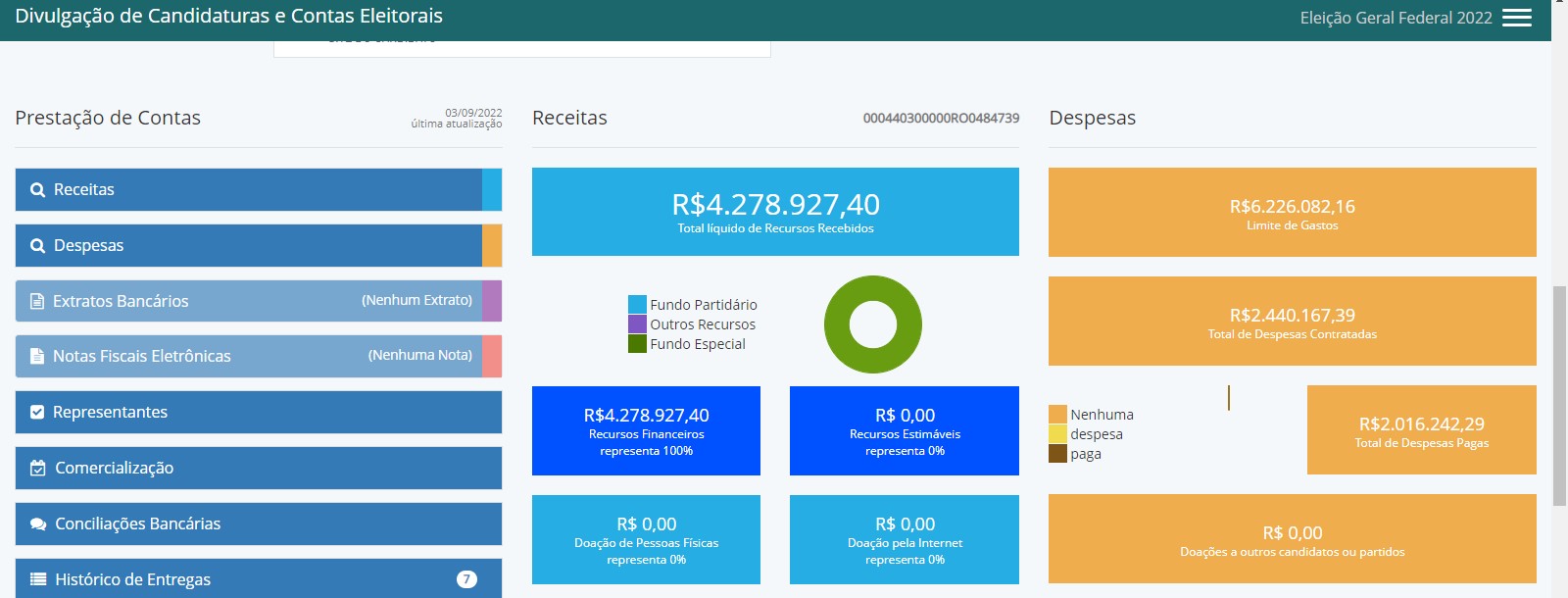Click the Total de Despesas Contratadas tile

[x=1292, y=322]
